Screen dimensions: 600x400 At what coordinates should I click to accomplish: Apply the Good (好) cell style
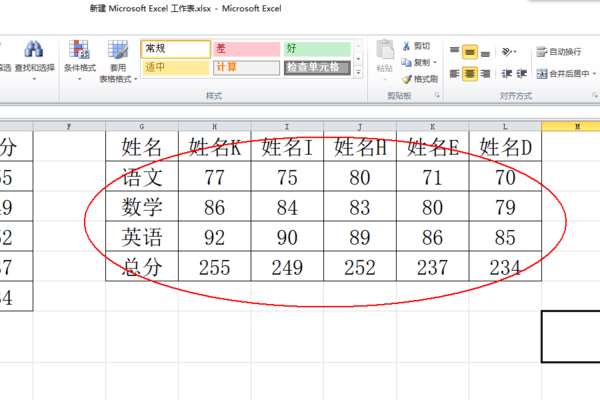[317, 49]
